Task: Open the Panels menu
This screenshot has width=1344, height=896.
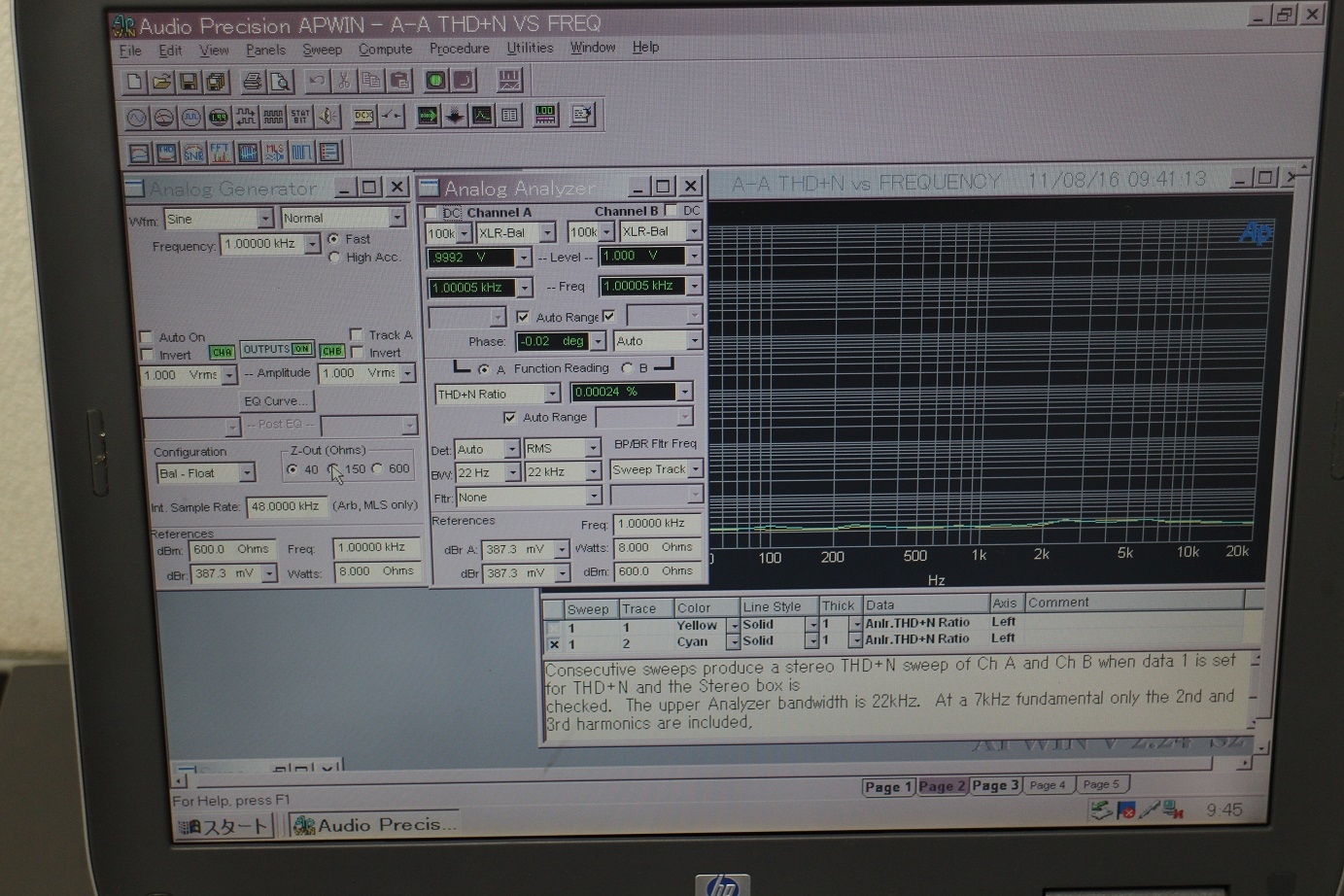Action: (x=265, y=50)
